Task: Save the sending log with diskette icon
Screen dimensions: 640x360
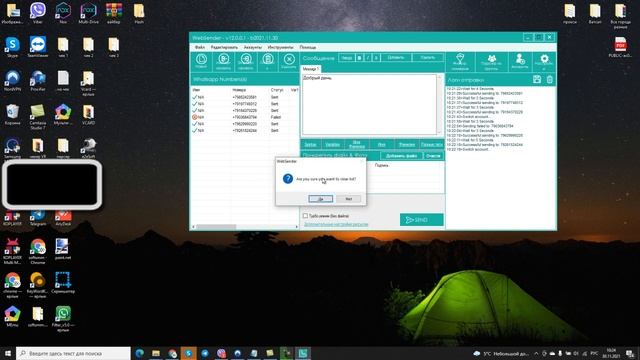Action: 537,80
